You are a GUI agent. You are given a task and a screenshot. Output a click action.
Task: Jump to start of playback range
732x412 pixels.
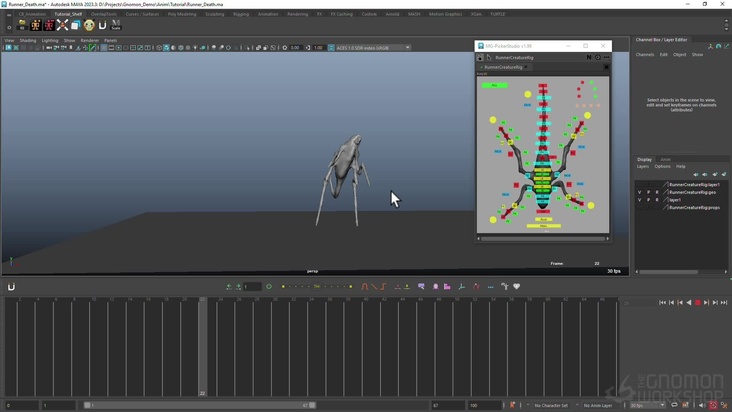click(x=663, y=302)
